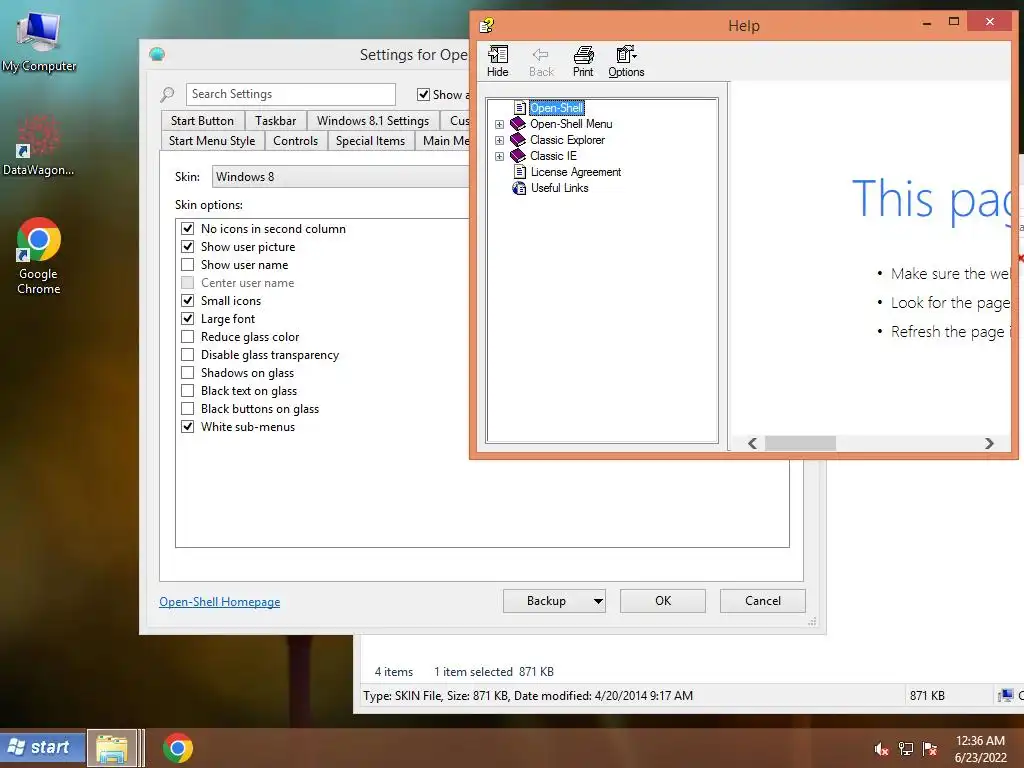Viewport: 1024px width, 768px height.
Task: Select Useful Links in Help tree
Action: click(x=560, y=188)
